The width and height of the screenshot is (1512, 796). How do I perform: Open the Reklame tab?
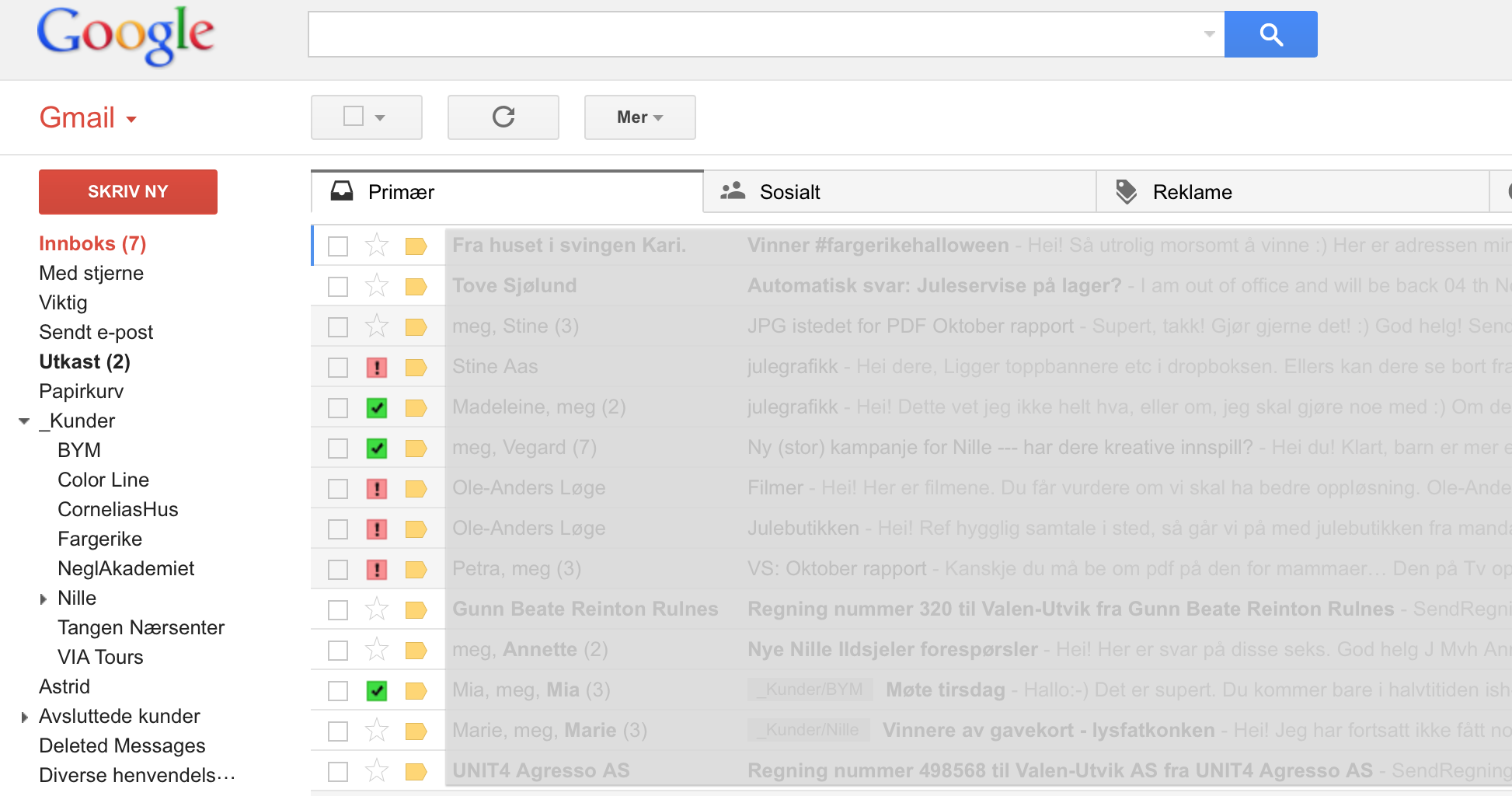[x=1192, y=192]
